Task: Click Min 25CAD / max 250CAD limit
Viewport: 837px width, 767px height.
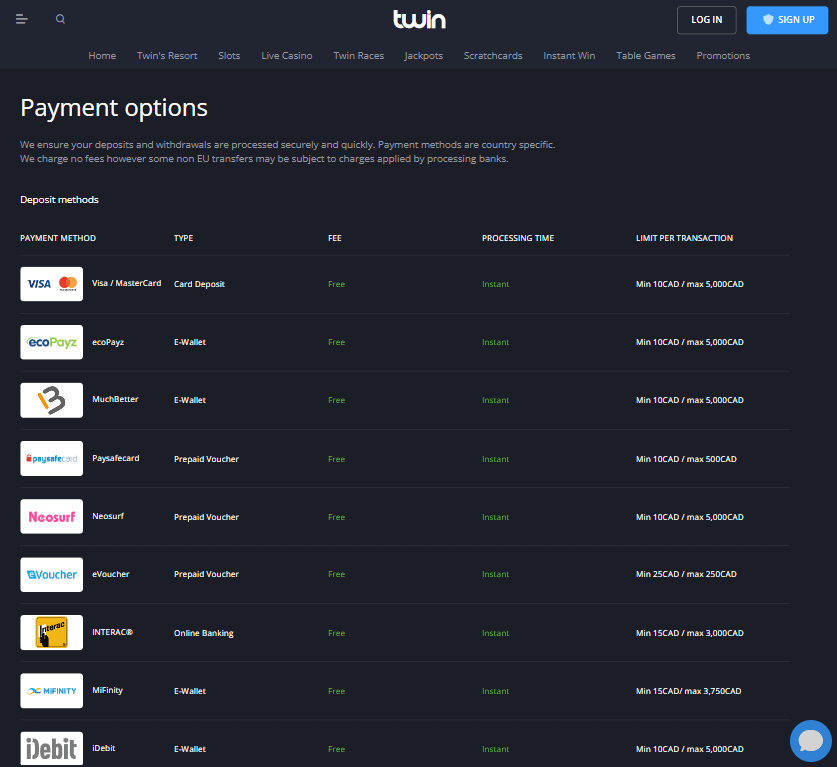Action: click(x=686, y=574)
